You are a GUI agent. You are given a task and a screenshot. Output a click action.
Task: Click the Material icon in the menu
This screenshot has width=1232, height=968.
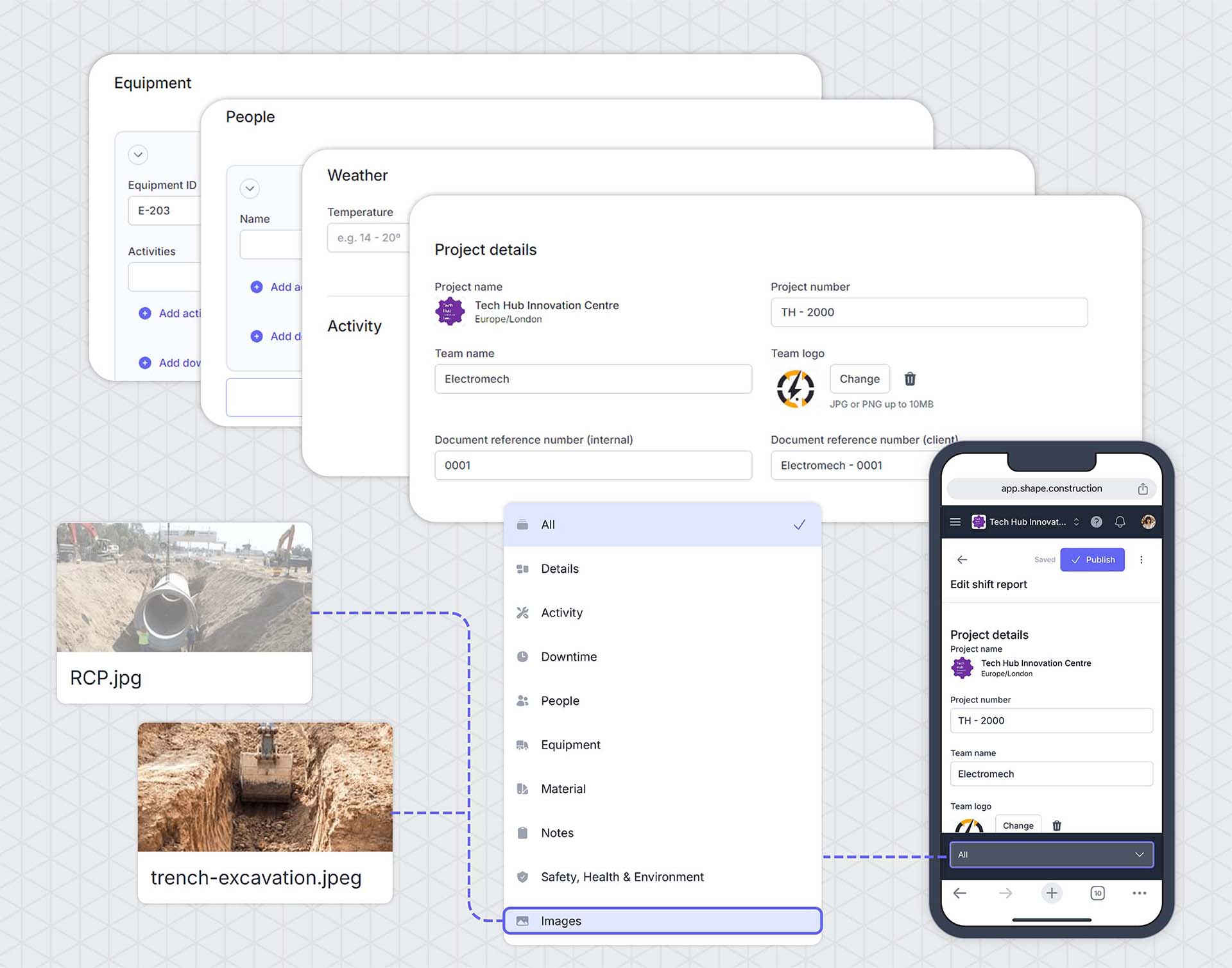pos(524,788)
